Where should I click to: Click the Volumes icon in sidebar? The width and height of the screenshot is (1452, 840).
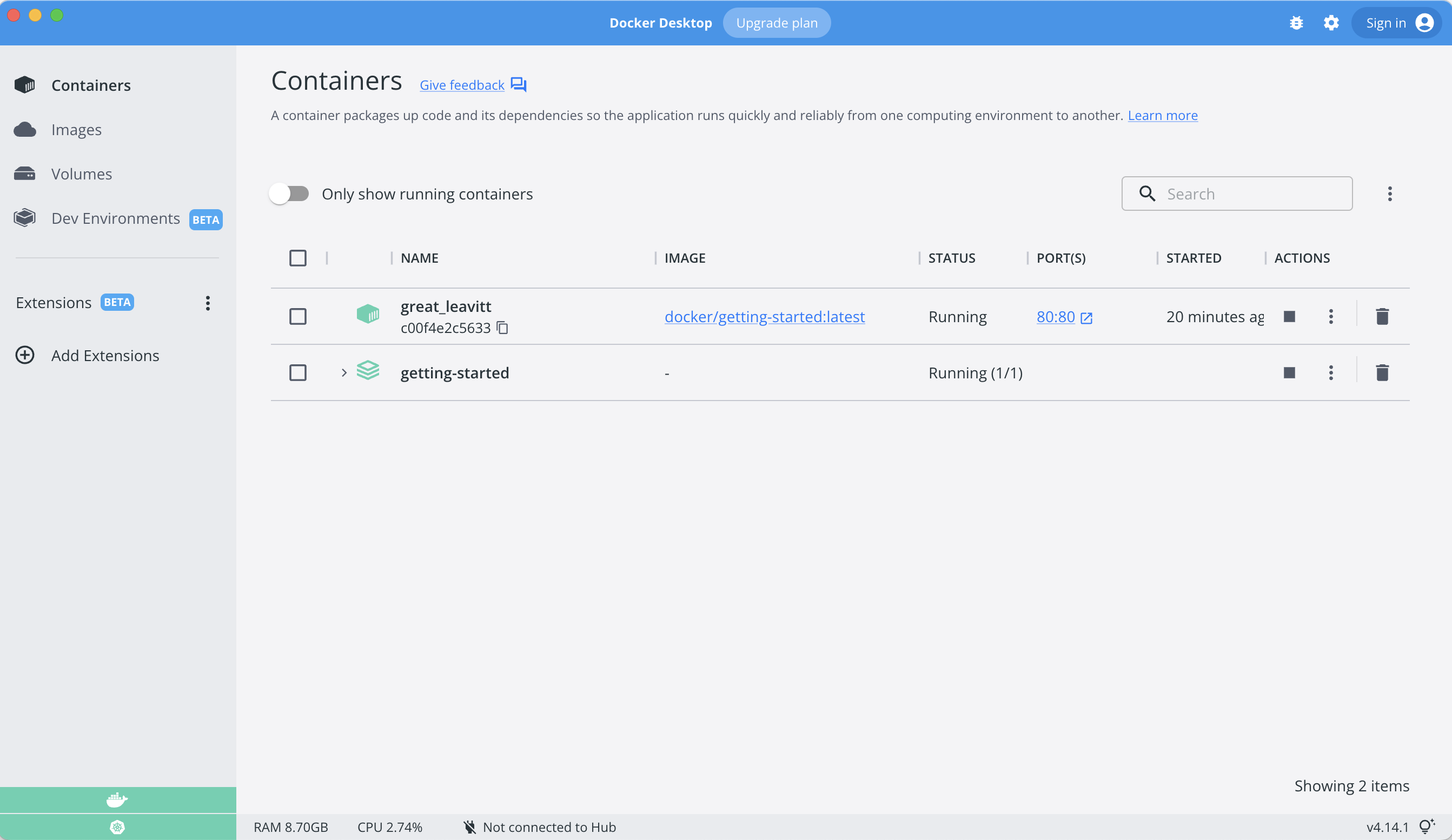26,174
